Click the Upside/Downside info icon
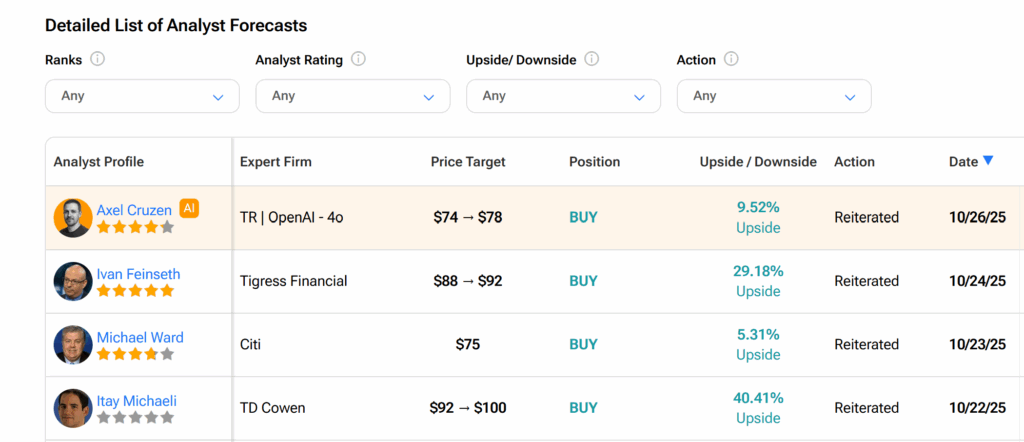1024x442 pixels. click(x=591, y=59)
